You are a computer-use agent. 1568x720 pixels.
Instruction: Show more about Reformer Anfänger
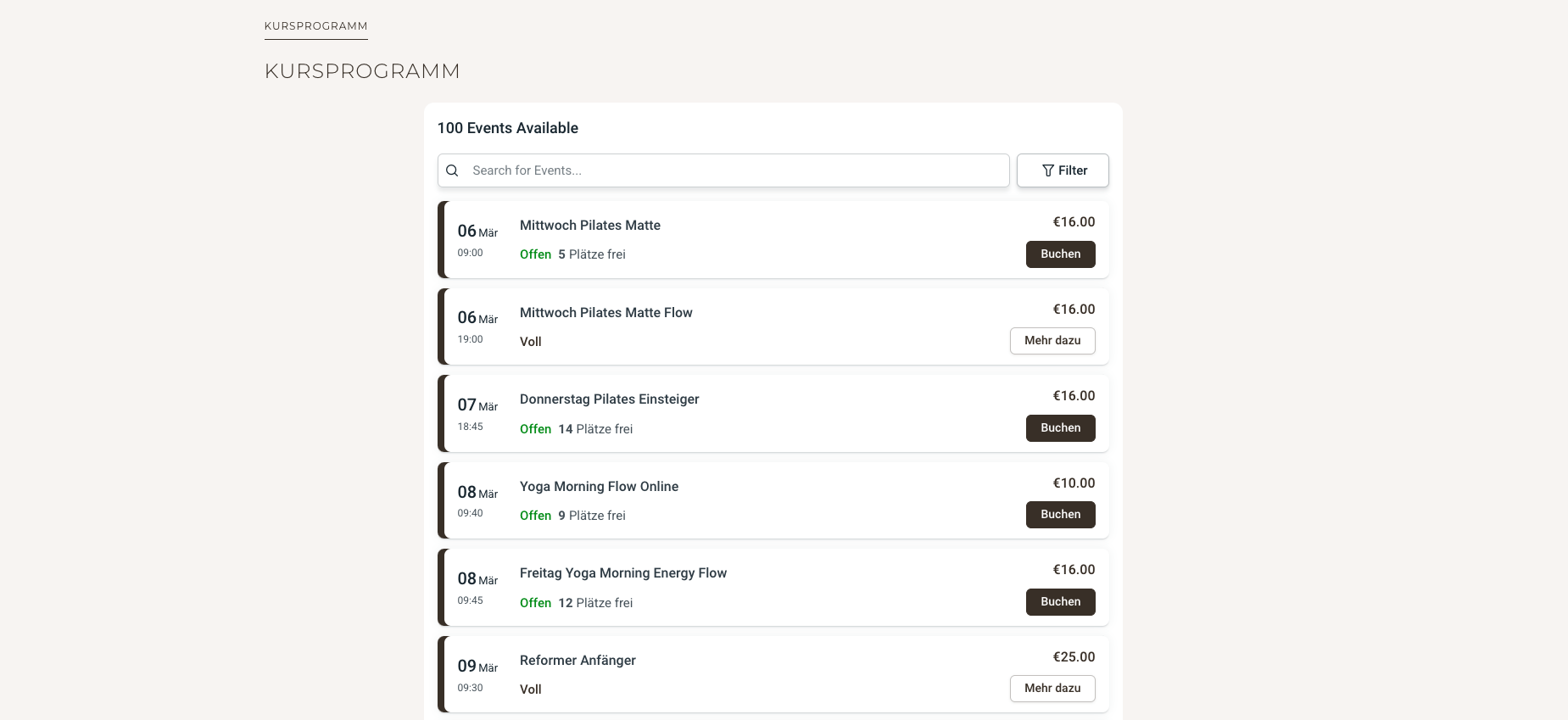pos(1052,689)
